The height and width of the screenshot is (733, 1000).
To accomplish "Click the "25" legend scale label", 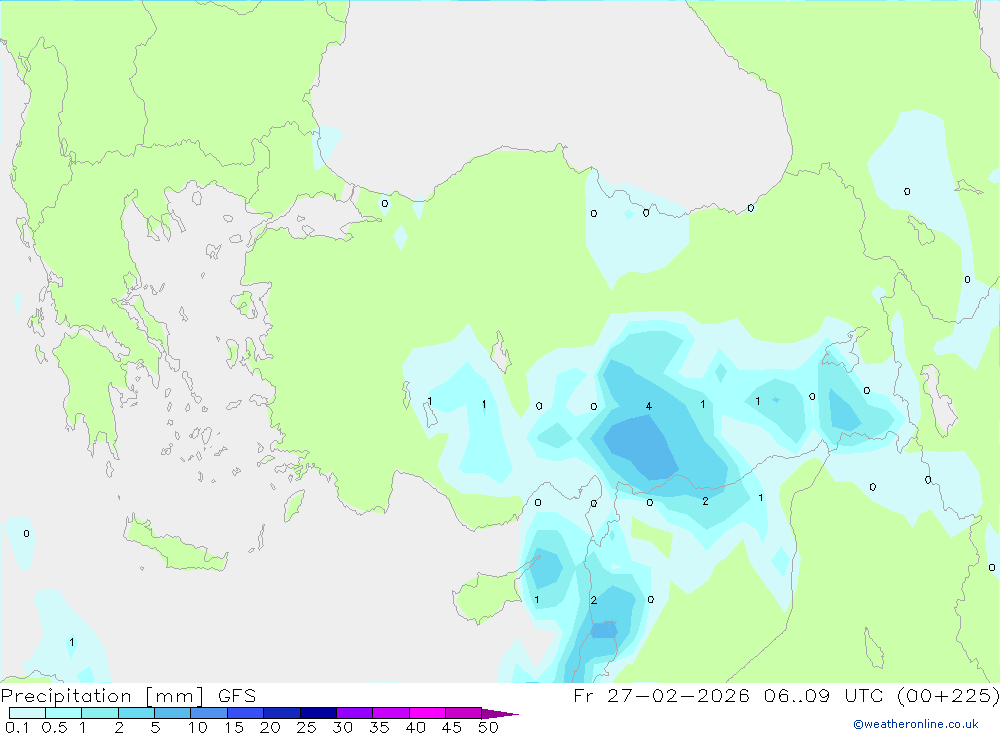I will coord(306,727).
